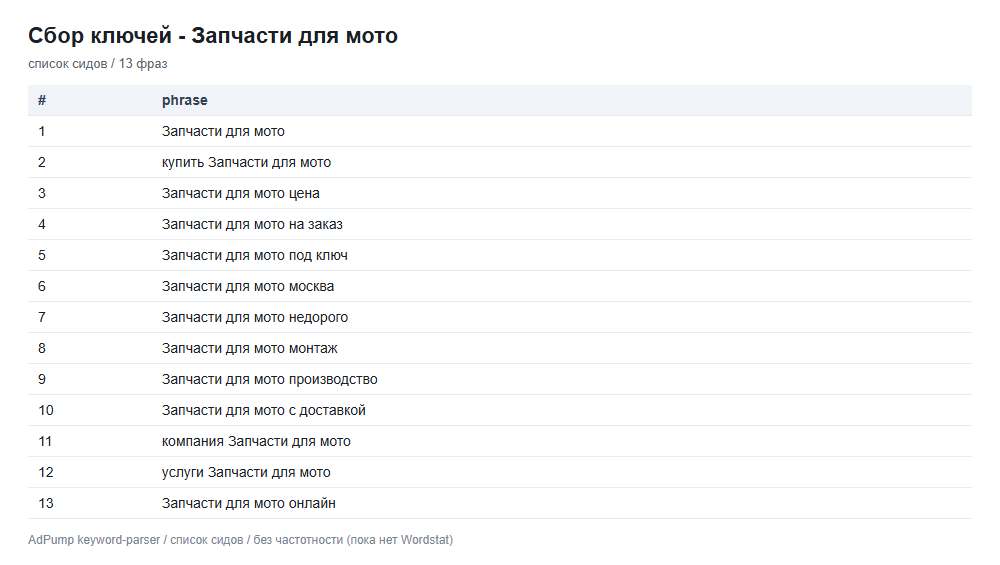Select the phrase 'купить Запчасти для мото'
Viewport: 1000px width, 565px height.
point(246,162)
